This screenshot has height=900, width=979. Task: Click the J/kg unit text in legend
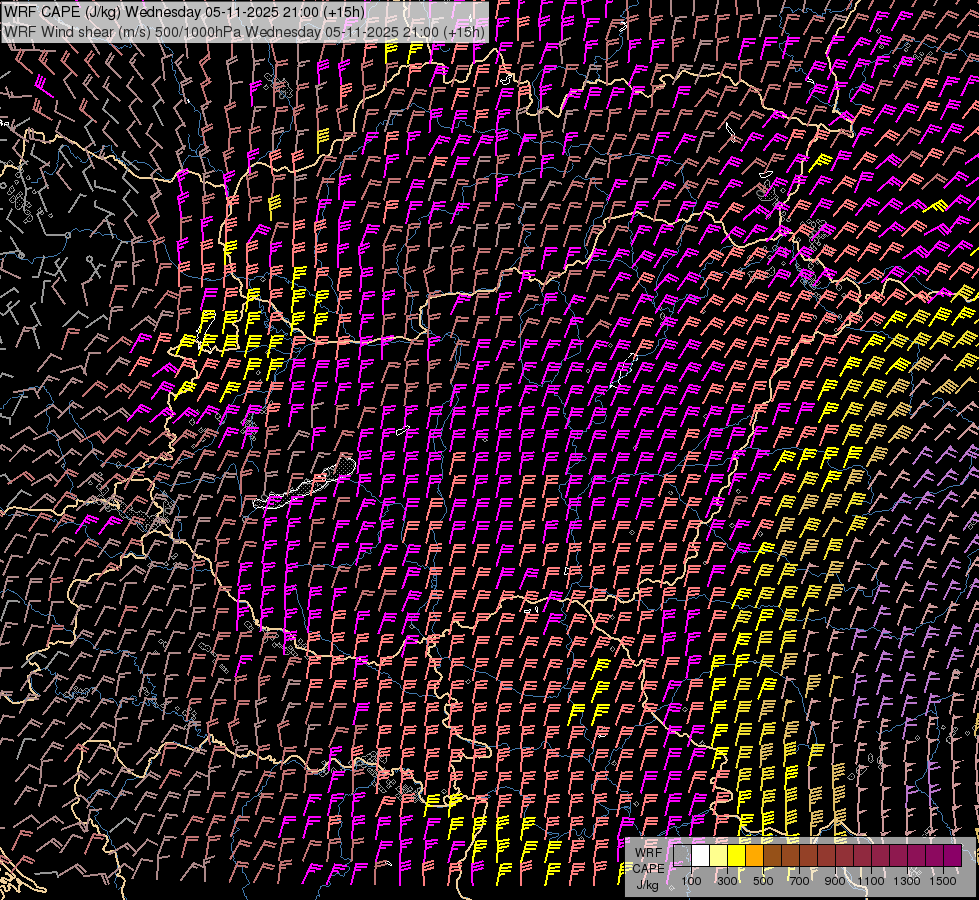coord(647,884)
